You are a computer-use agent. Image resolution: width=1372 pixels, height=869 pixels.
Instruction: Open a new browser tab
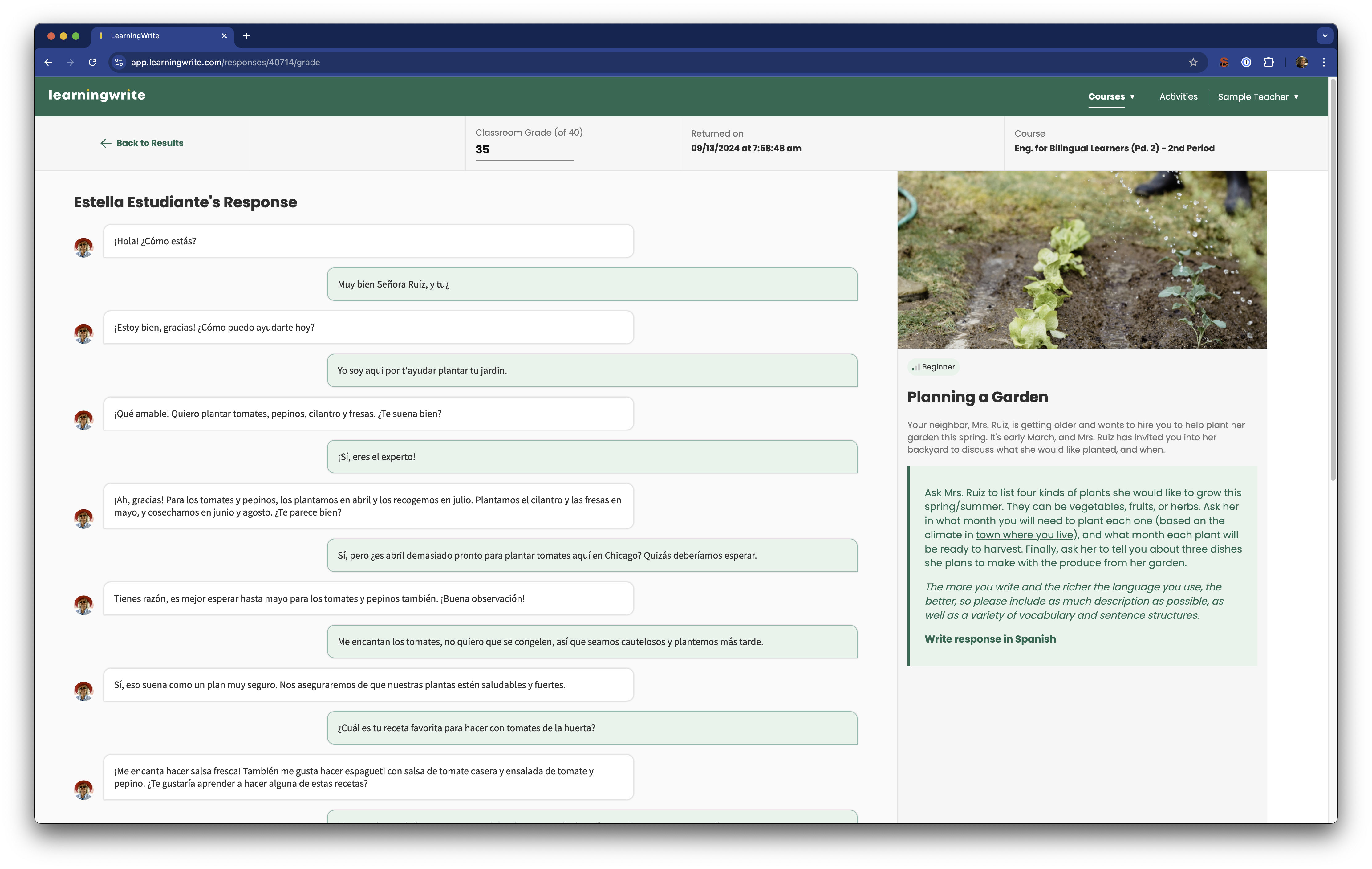[x=246, y=35]
